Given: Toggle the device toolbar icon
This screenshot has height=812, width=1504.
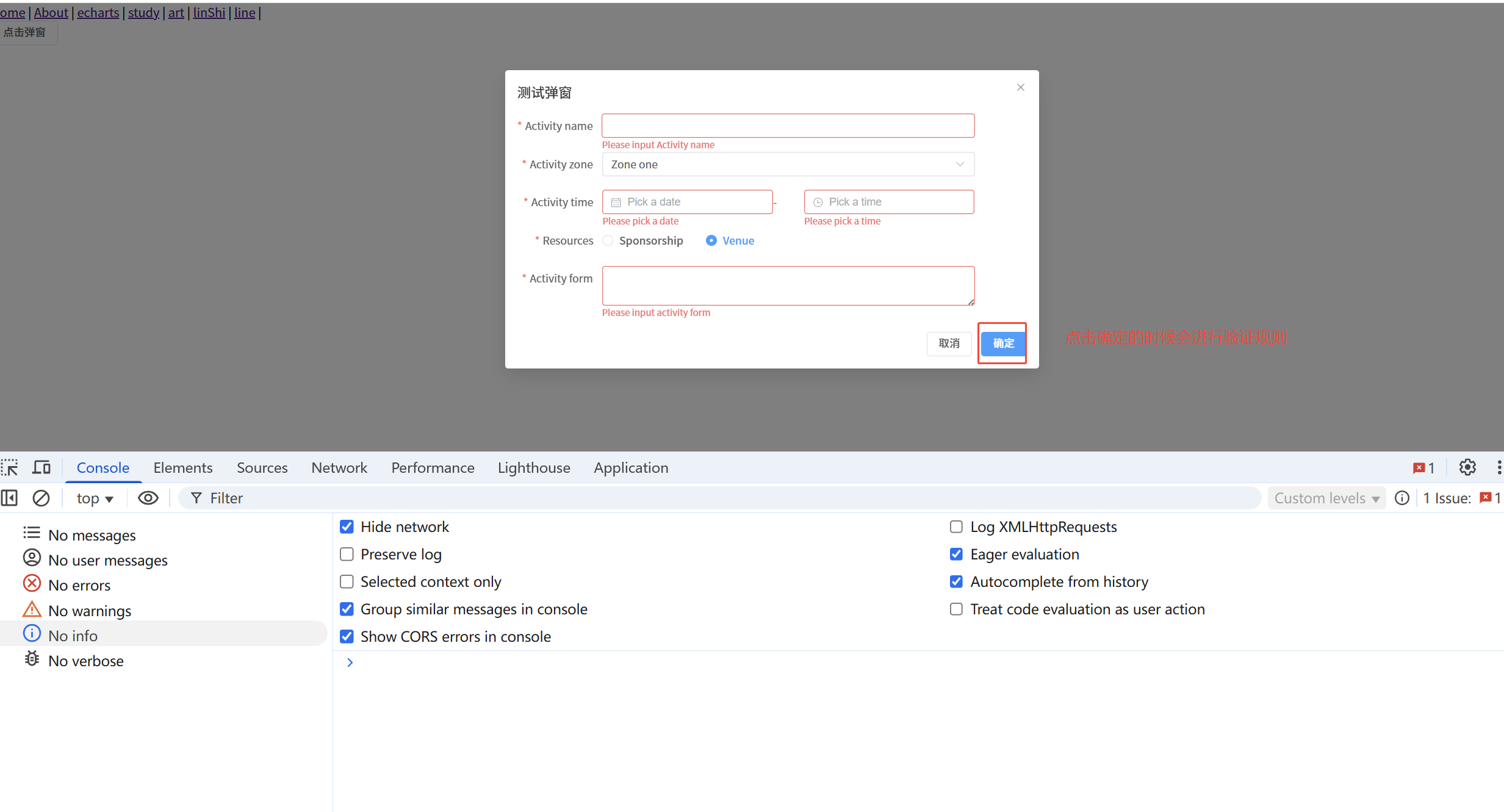Looking at the screenshot, I should (x=41, y=468).
